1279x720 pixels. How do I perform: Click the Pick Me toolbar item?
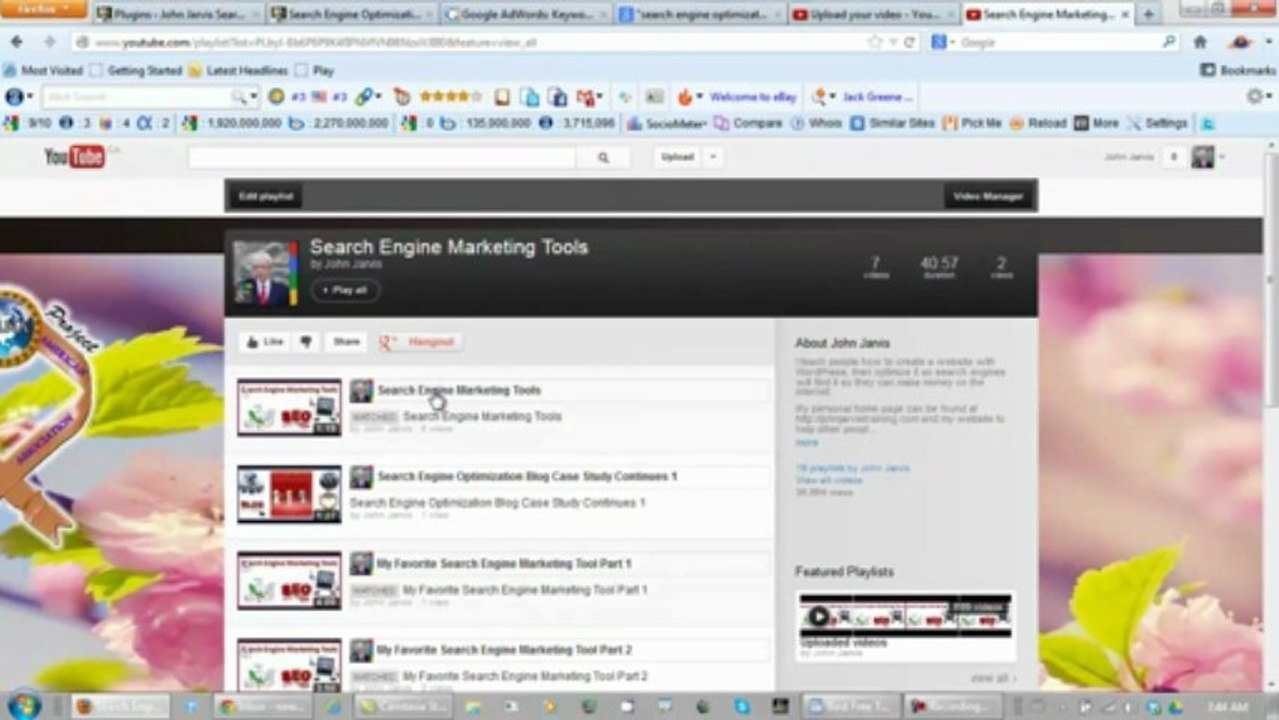coord(972,123)
